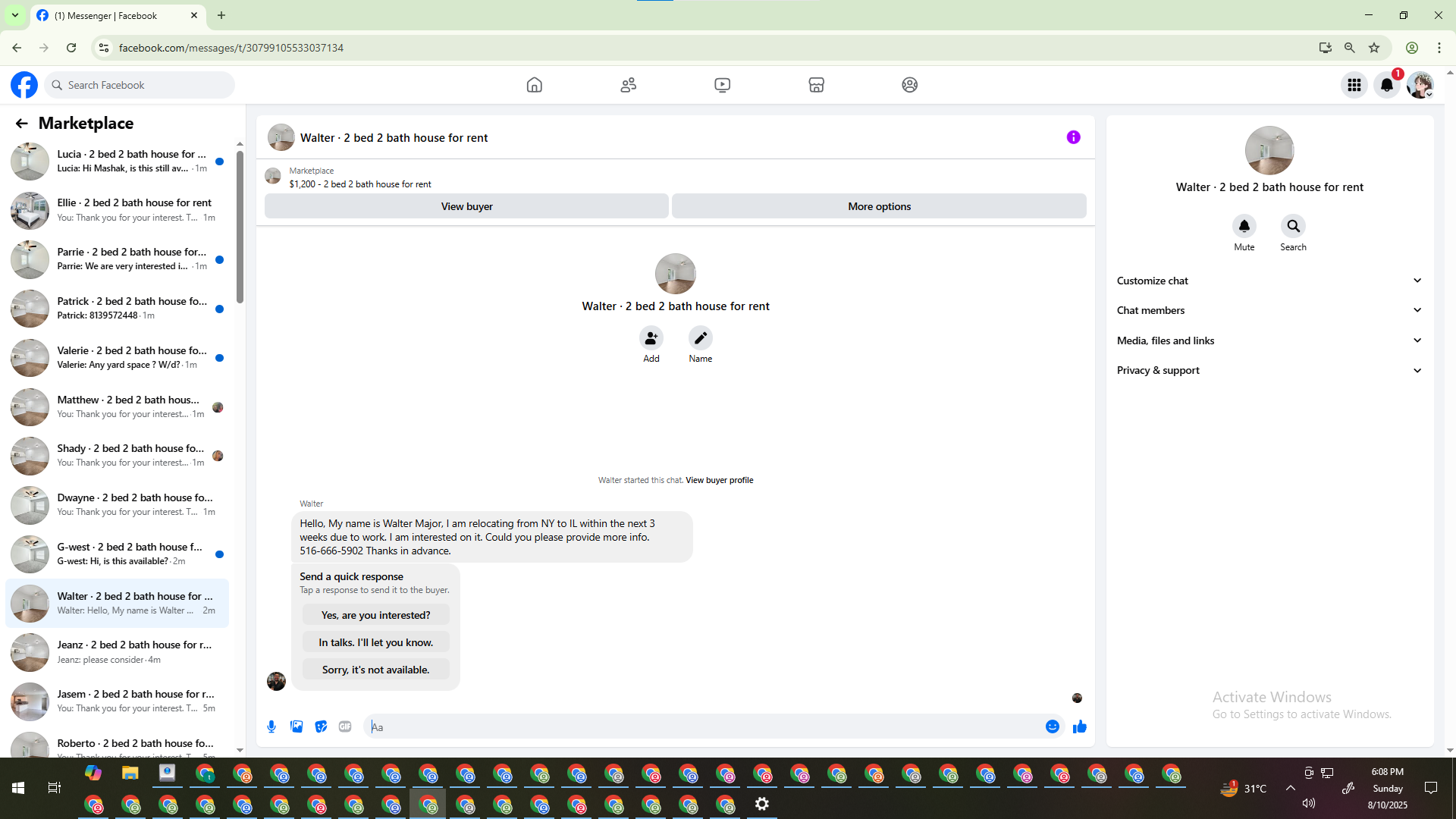1456x819 pixels.
Task: Mute this conversation with Walter
Action: (x=1244, y=227)
